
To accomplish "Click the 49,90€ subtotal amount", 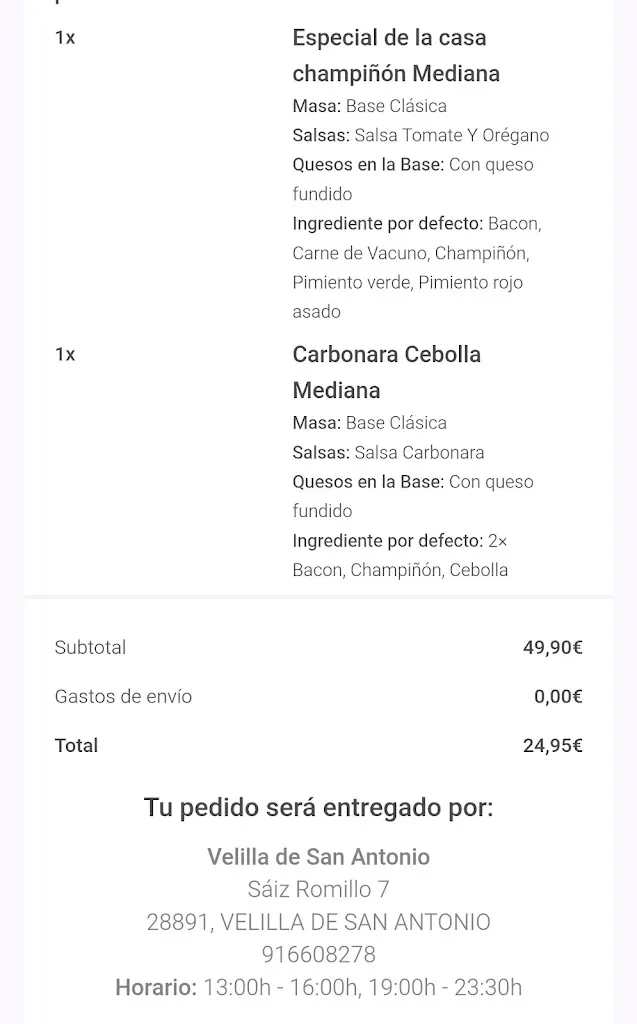I will (x=552, y=647).
